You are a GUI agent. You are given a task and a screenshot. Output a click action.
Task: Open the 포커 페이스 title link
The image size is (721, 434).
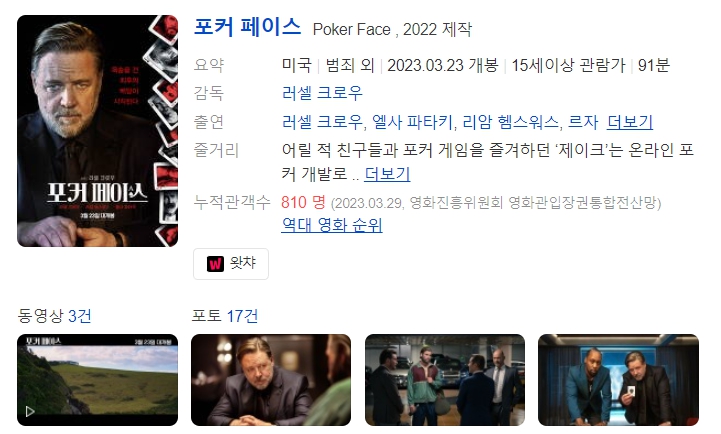(247, 27)
